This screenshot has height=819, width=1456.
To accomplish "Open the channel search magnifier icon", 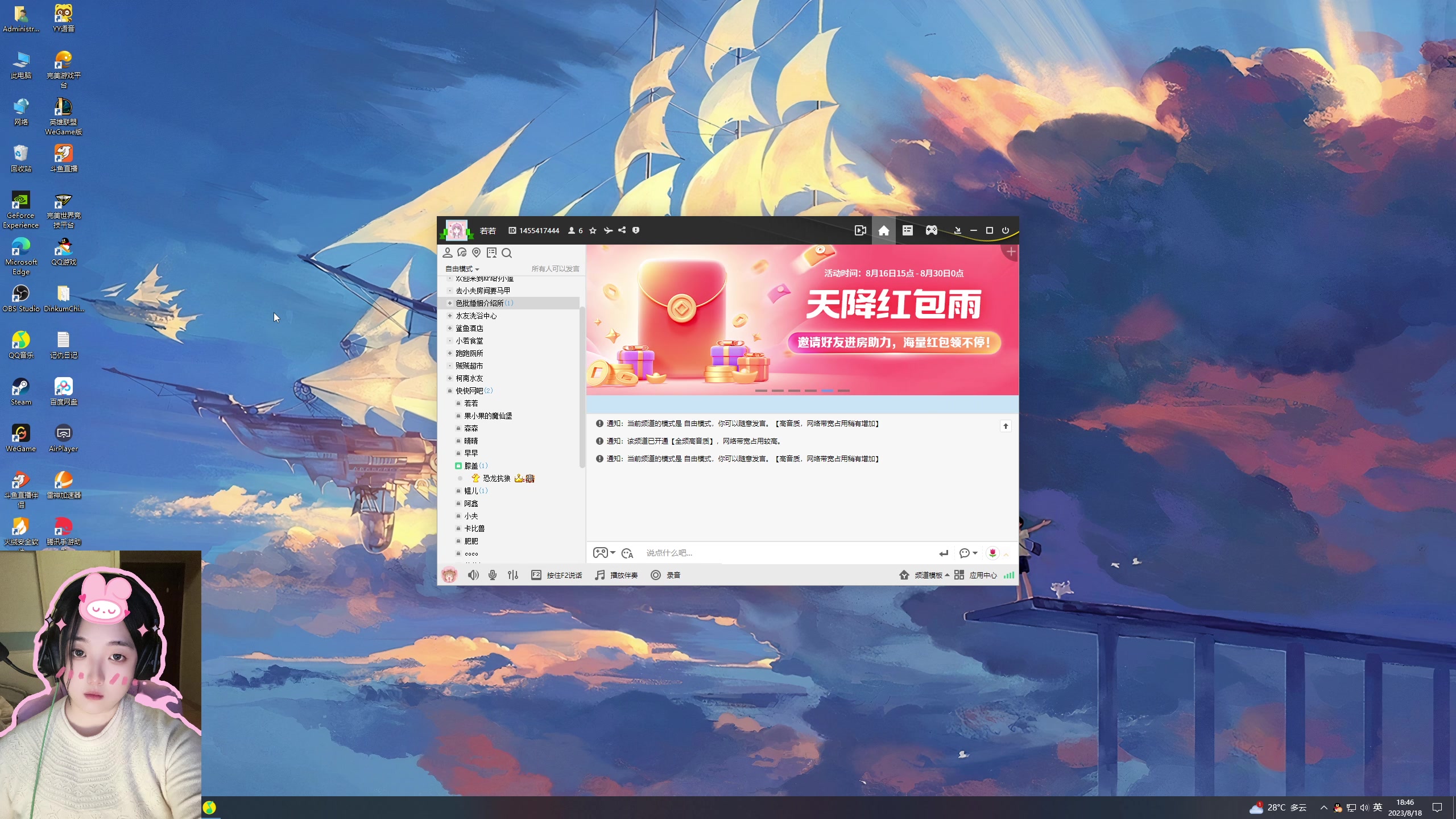I will point(507,253).
